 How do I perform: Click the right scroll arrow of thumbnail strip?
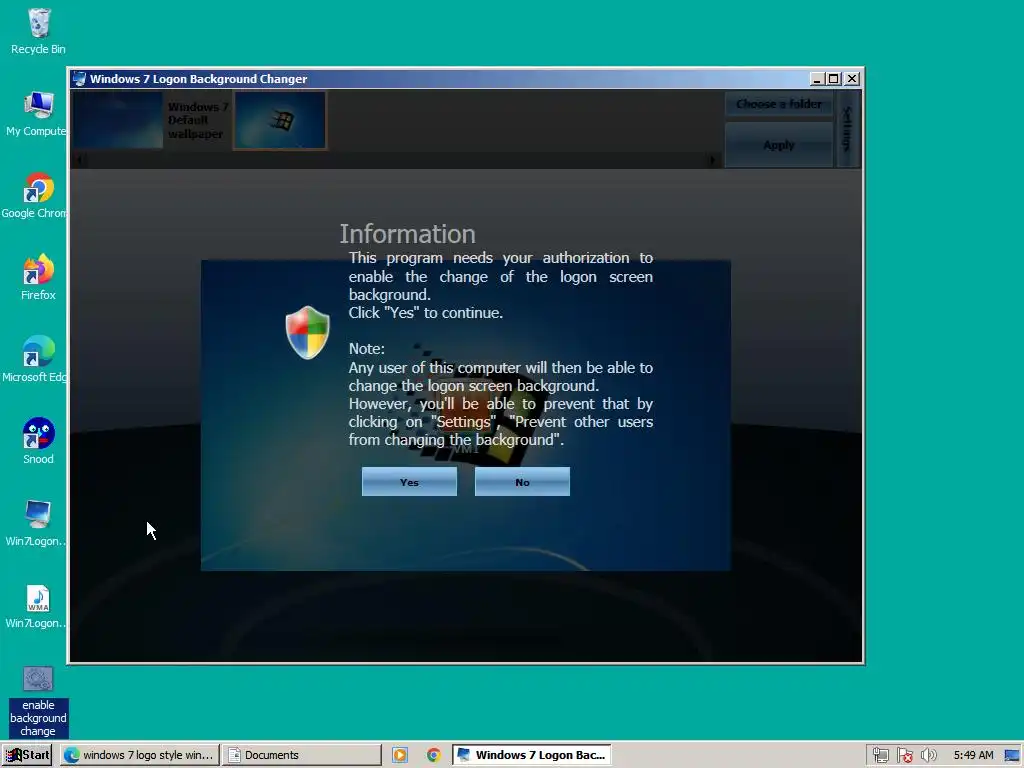712,159
